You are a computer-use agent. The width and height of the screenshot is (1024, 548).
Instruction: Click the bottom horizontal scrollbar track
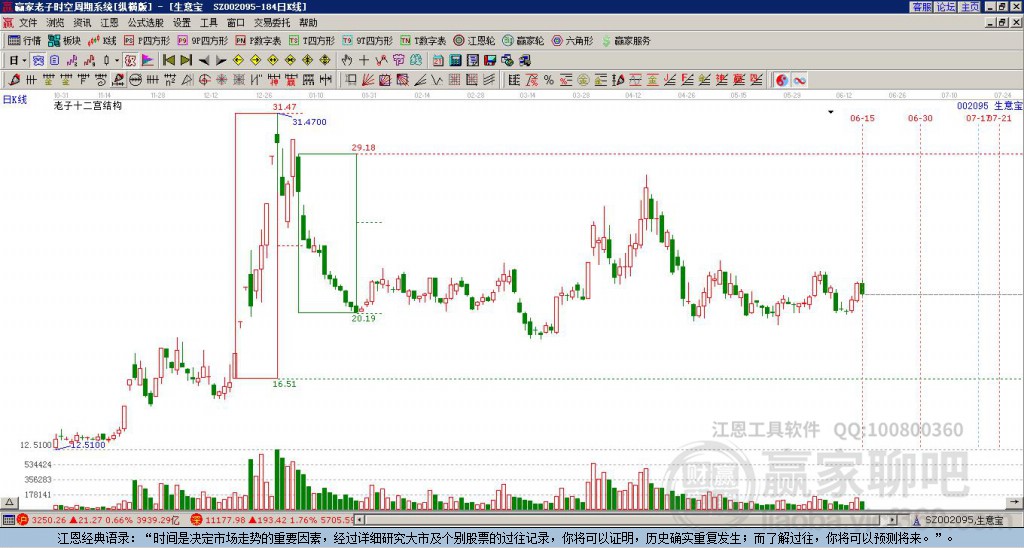pos(626,520)
